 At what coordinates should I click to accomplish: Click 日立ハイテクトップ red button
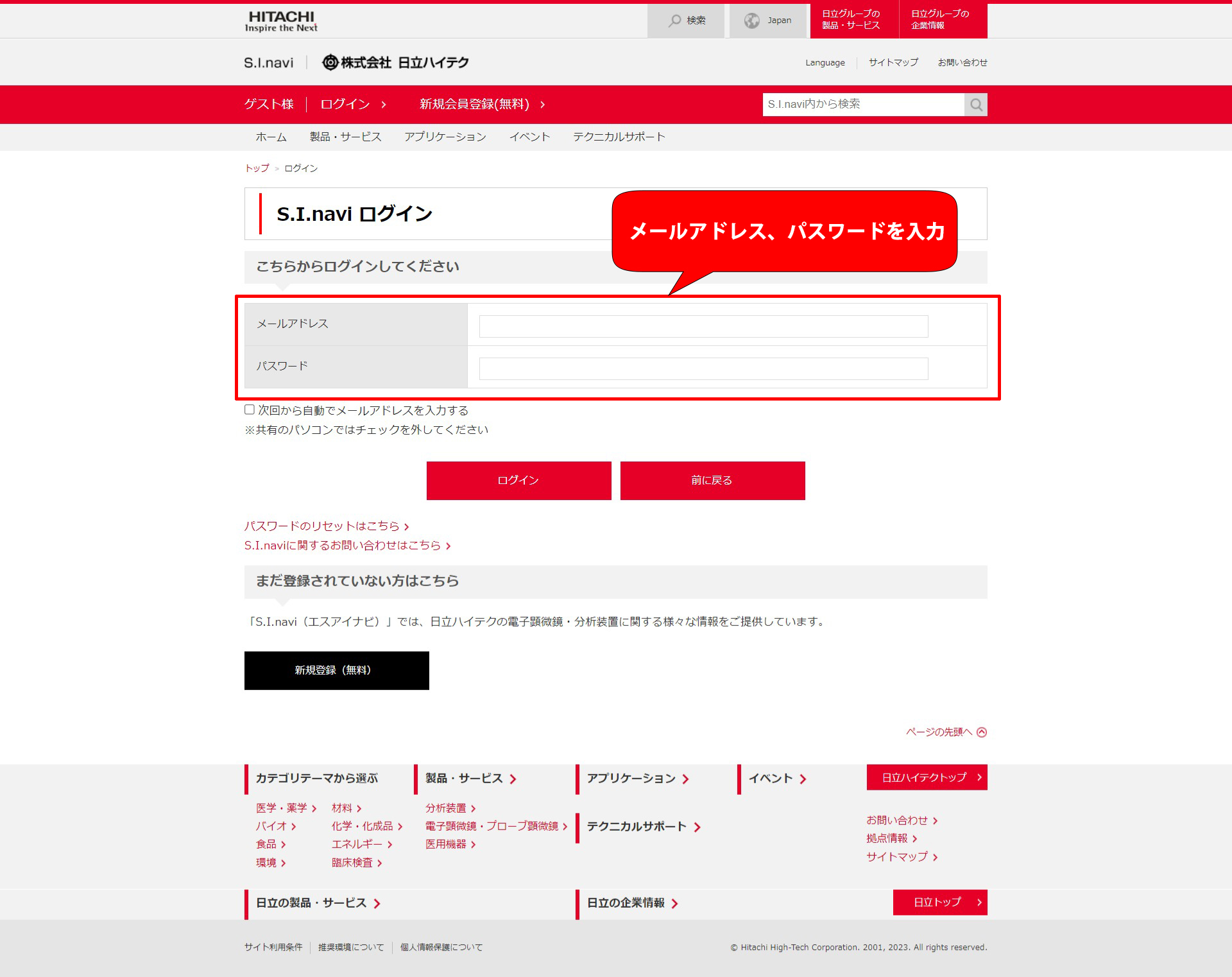click(x=927, y=777)
